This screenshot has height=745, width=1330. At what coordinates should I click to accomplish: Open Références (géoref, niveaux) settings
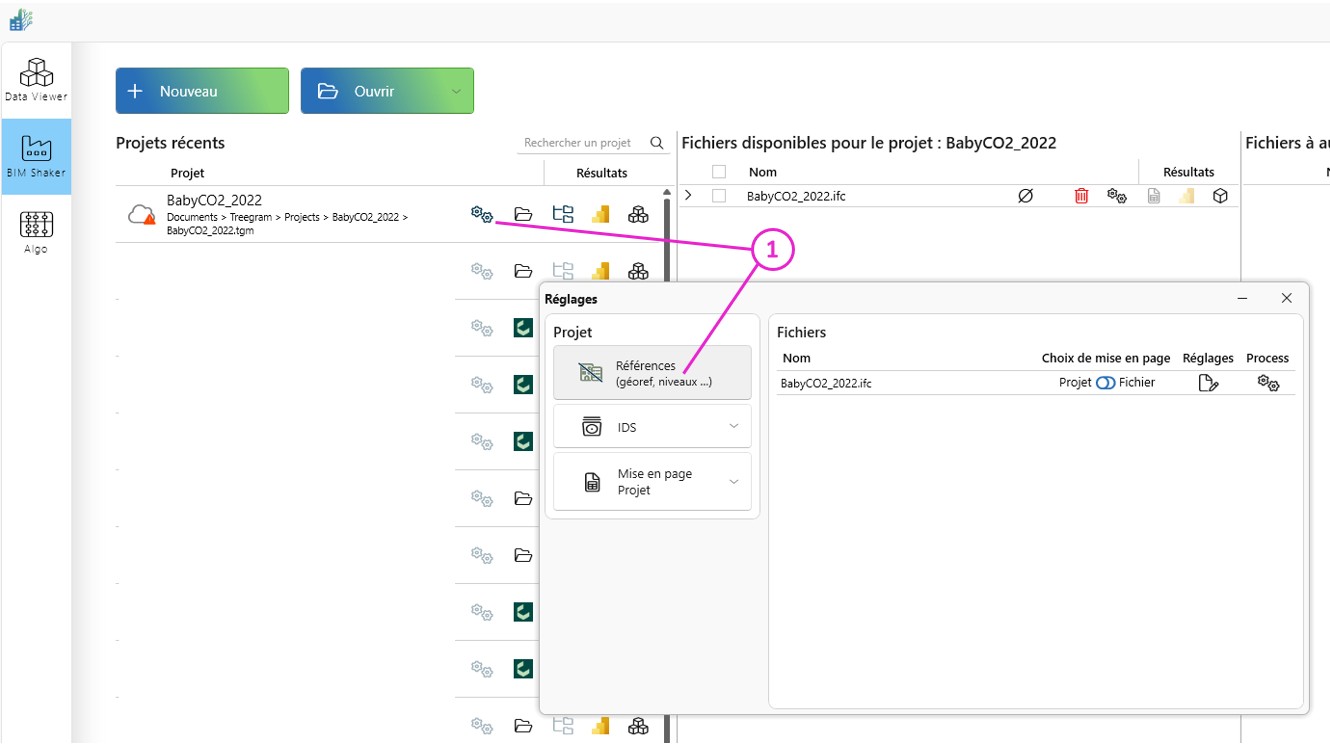click(x=652, y=373)
